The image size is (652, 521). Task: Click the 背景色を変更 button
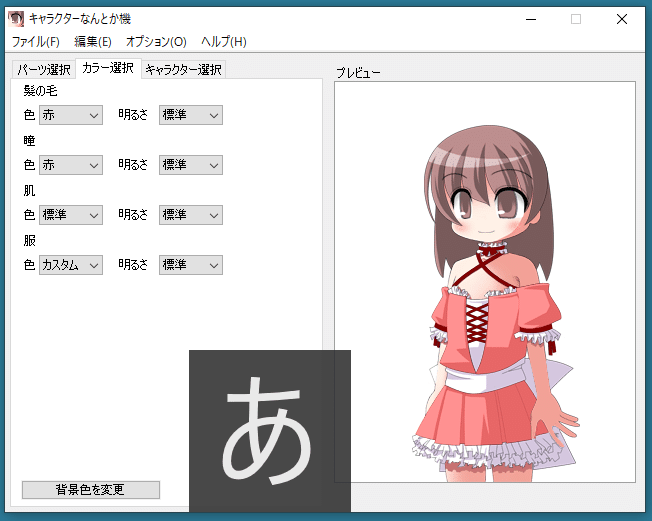91,490
